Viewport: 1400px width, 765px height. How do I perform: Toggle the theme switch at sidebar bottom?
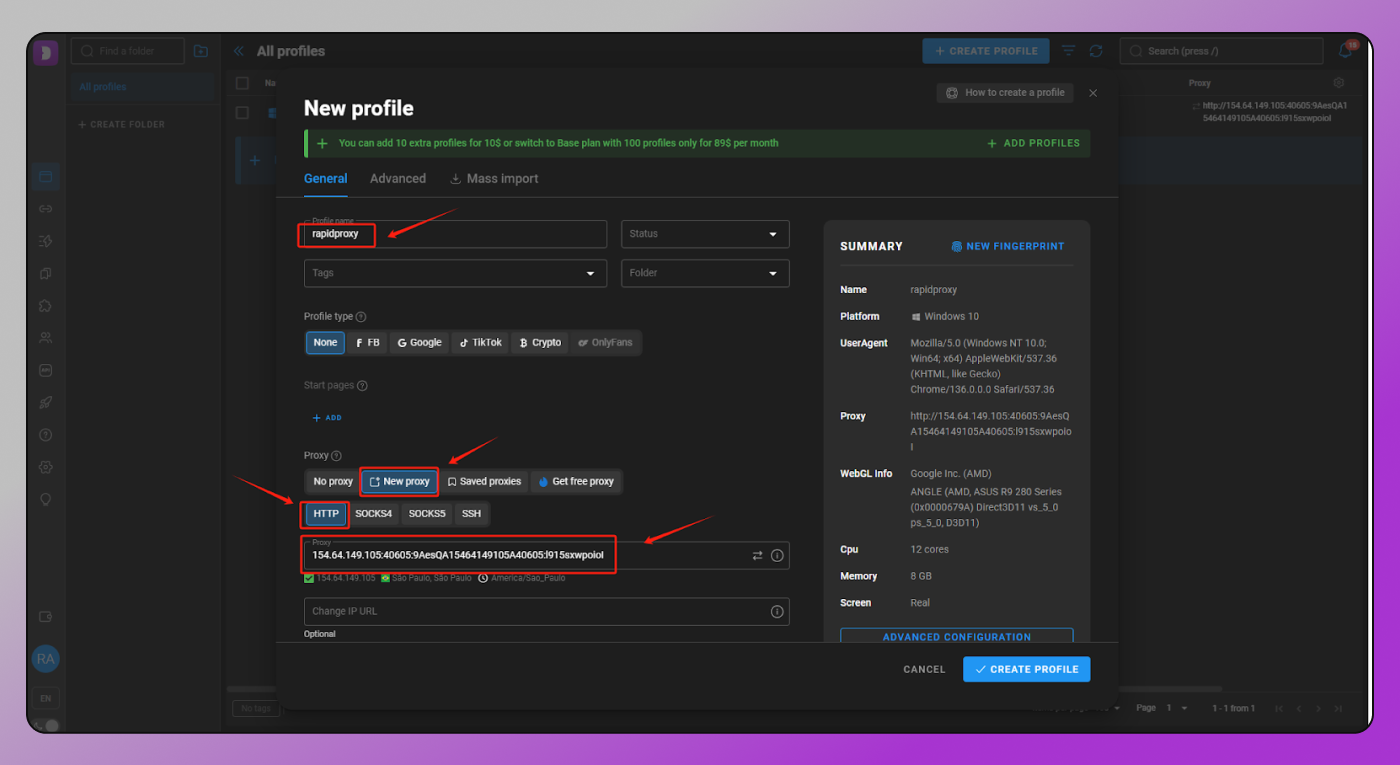tap(46, 725)
